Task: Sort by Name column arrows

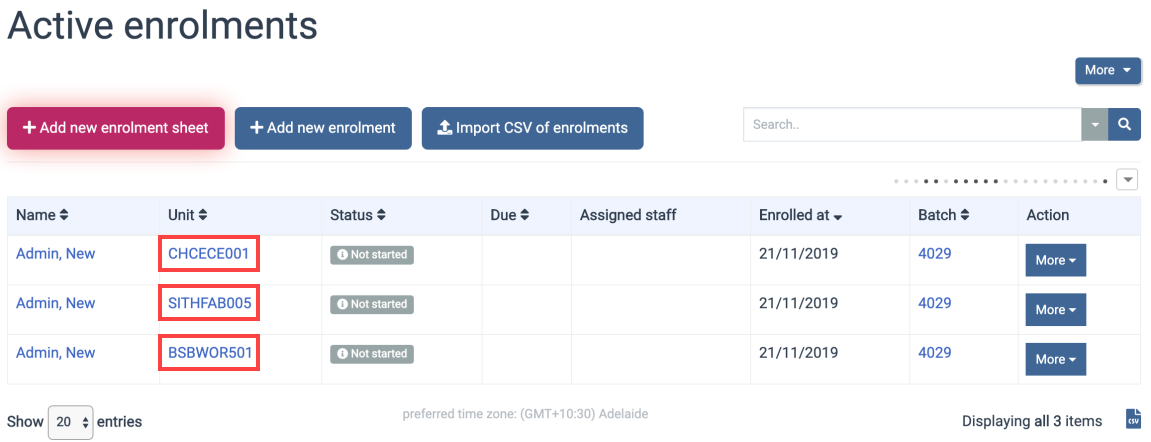Action: click(x=65, y=215)
